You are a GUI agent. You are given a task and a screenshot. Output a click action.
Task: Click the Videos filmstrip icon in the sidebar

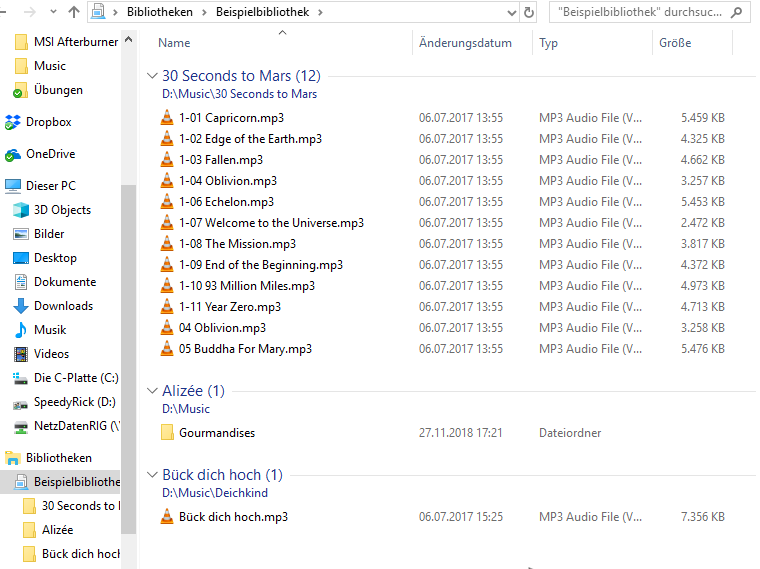pyautogui.click(x=21, y=354)
